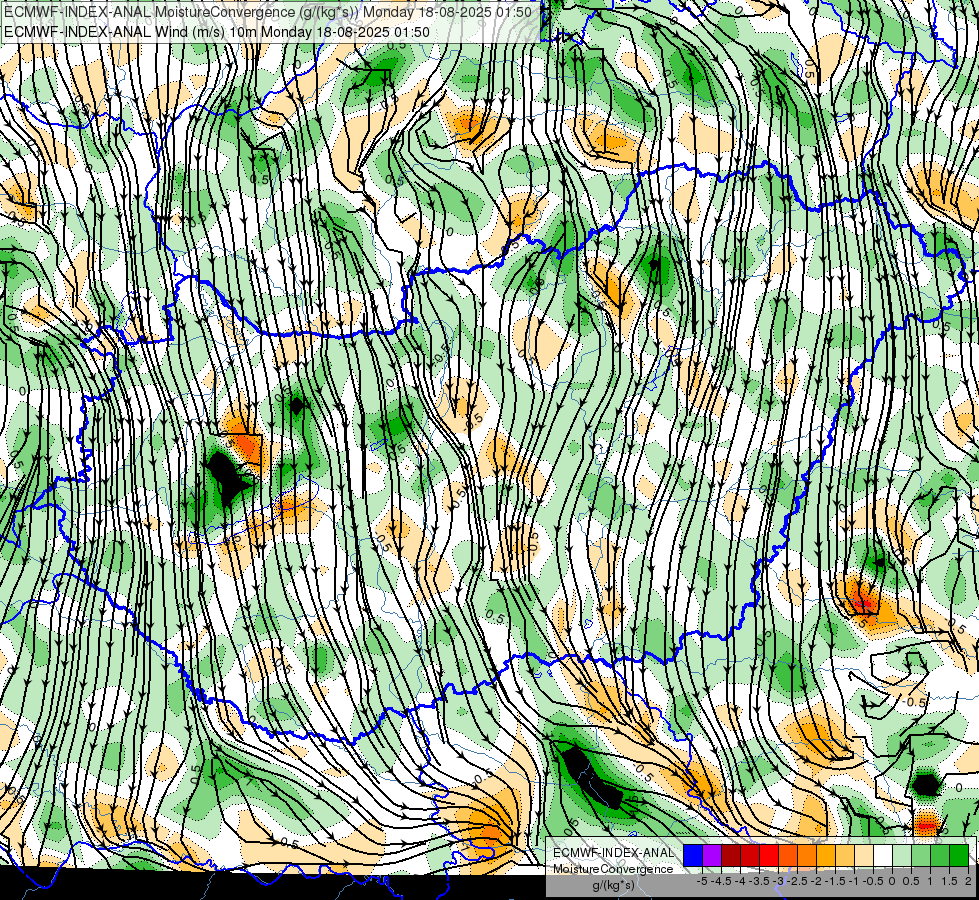Click the 2 tick label at the legend's end

[x=968, y=881]
